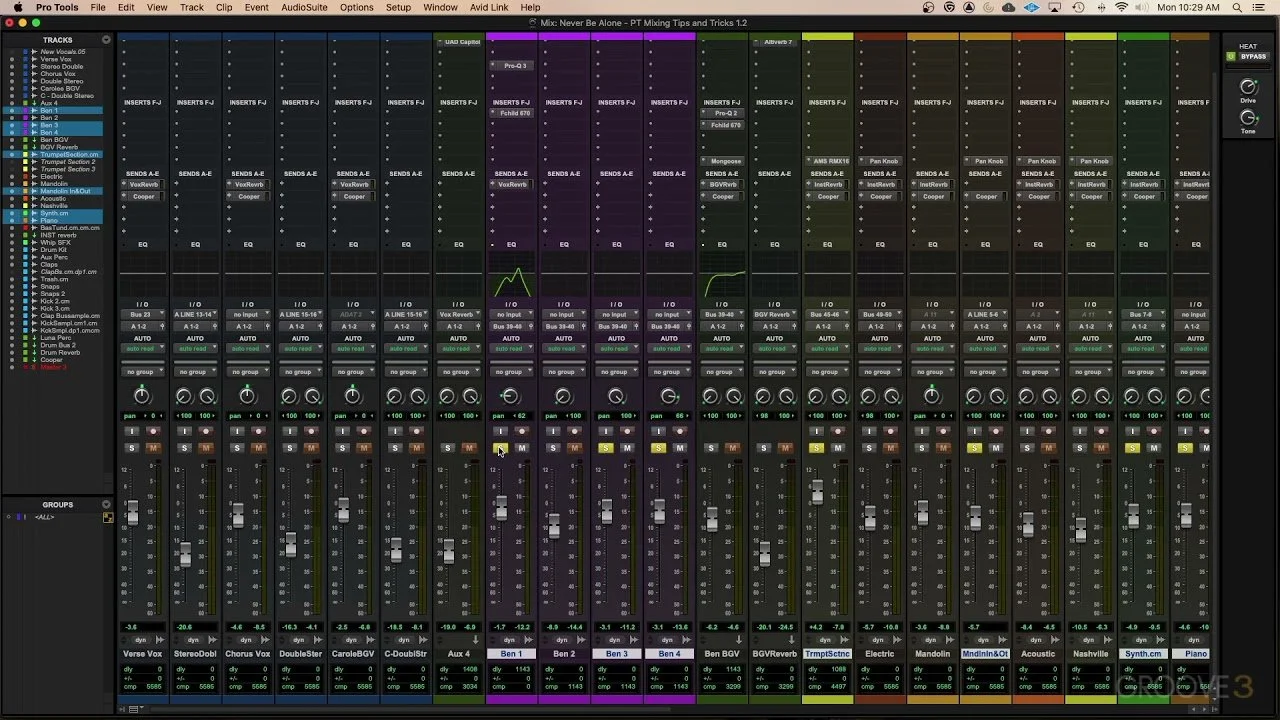Open Verse Vox output selector A 1-2
This screenshot has height=720, width=1280.
click(x=142, y=326)
